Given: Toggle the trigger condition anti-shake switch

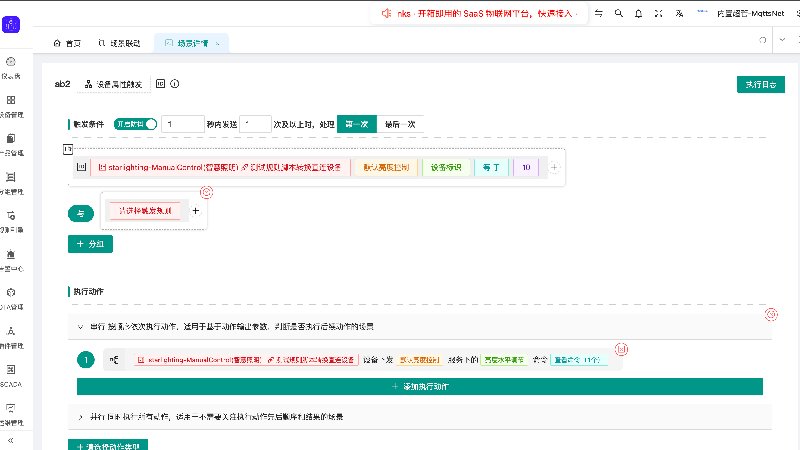Looking at the screenshot, I should [135, 124].
